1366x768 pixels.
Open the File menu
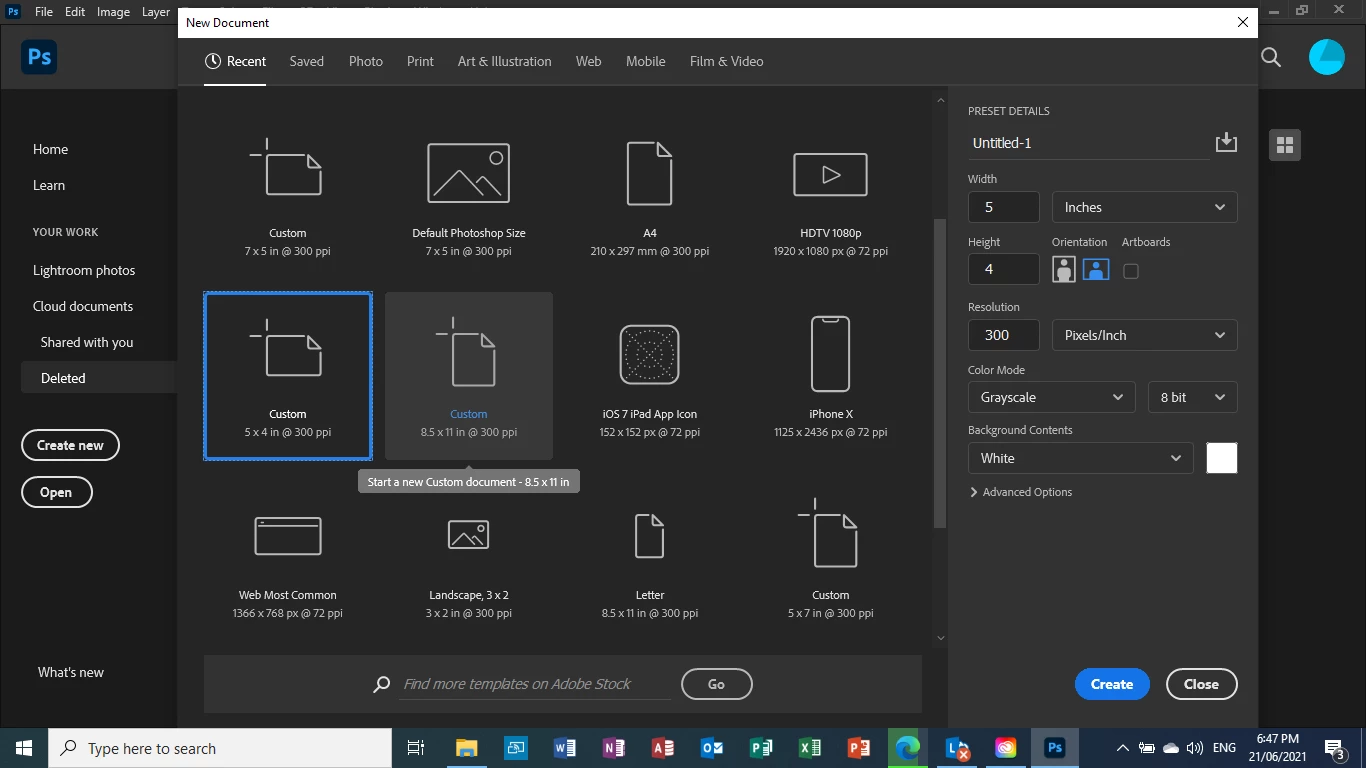pos(44,12)
